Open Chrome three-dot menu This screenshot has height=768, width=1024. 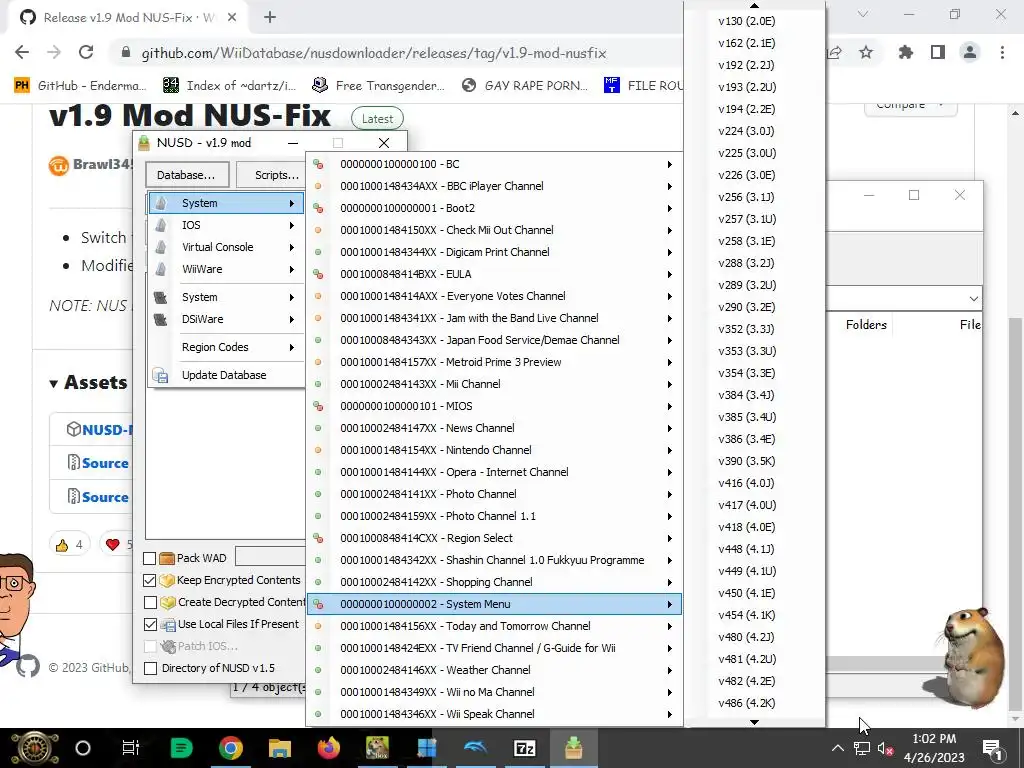1002,52
